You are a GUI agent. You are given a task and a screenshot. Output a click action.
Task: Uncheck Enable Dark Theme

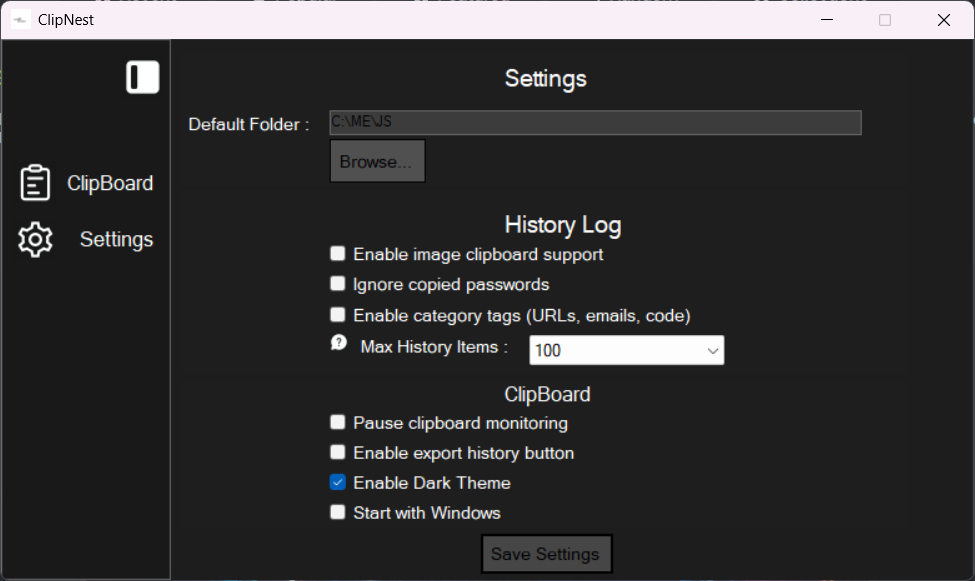338,483
